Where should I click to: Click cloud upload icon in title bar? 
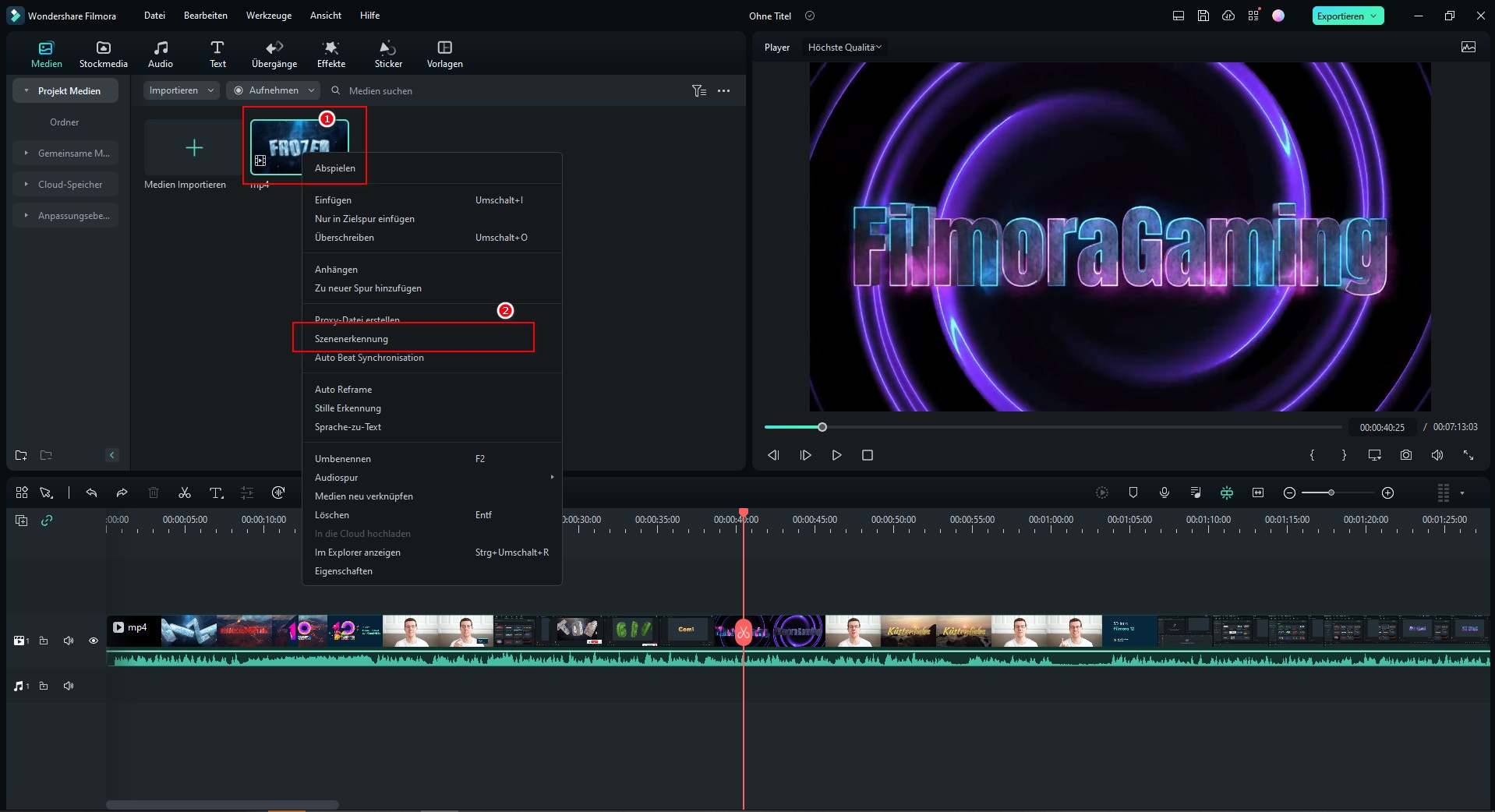pos(1228,16)
